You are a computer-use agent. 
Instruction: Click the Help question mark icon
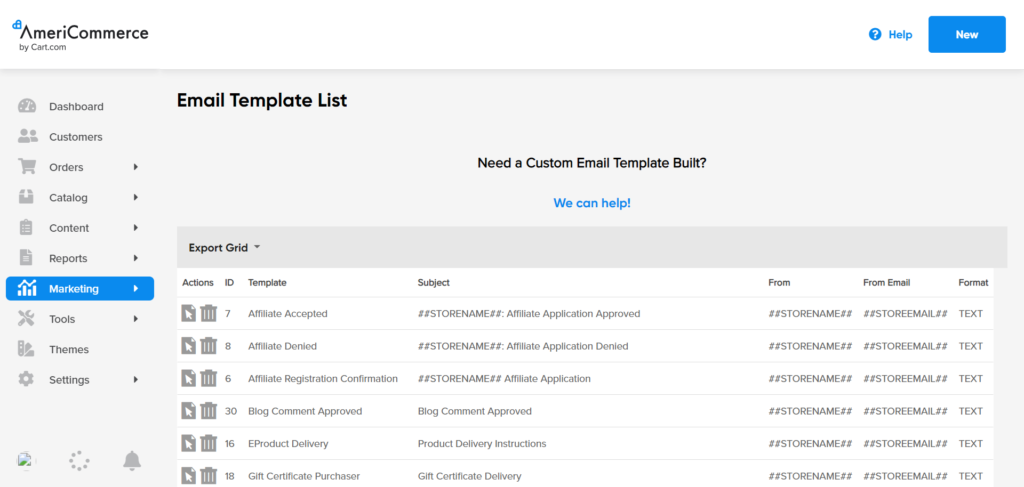point(875,35)
